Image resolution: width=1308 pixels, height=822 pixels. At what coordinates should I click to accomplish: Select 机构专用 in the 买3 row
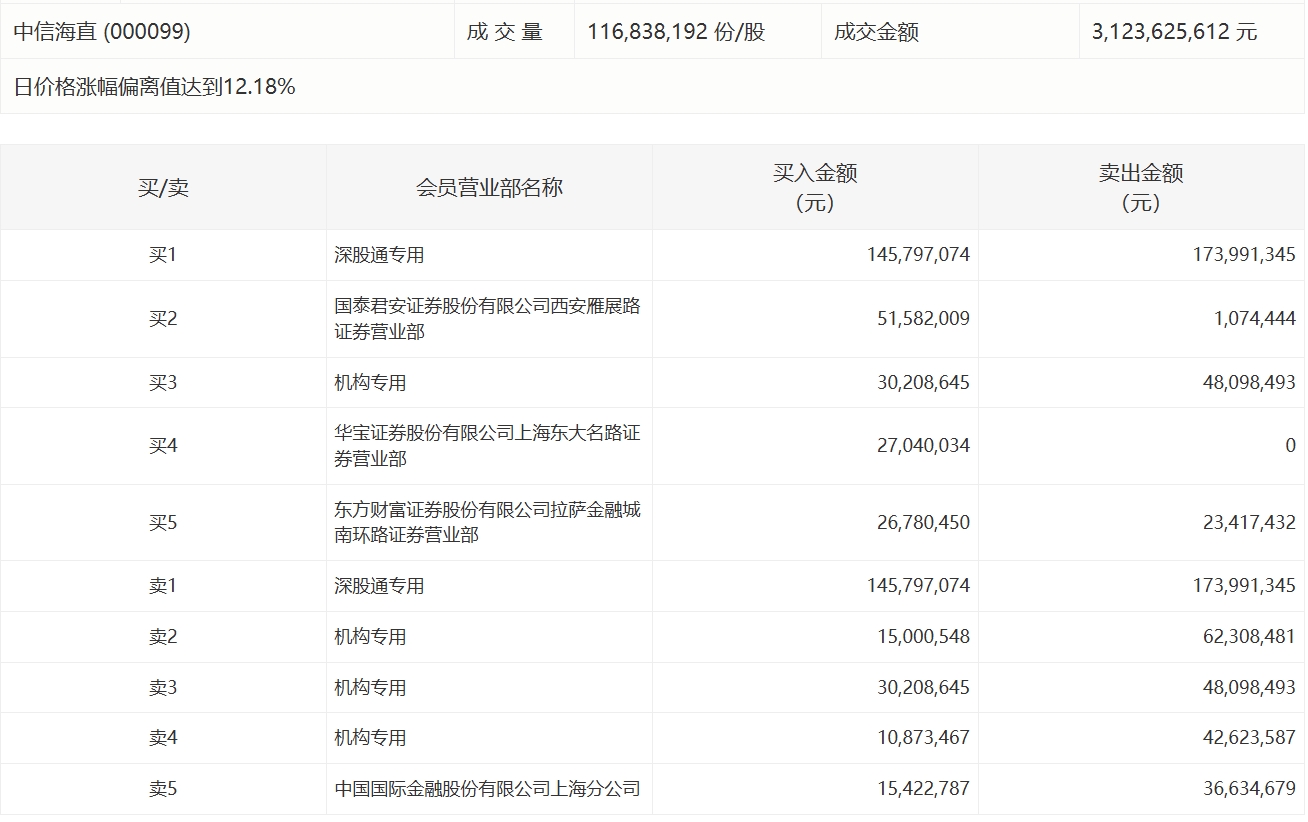coord(370,383)
